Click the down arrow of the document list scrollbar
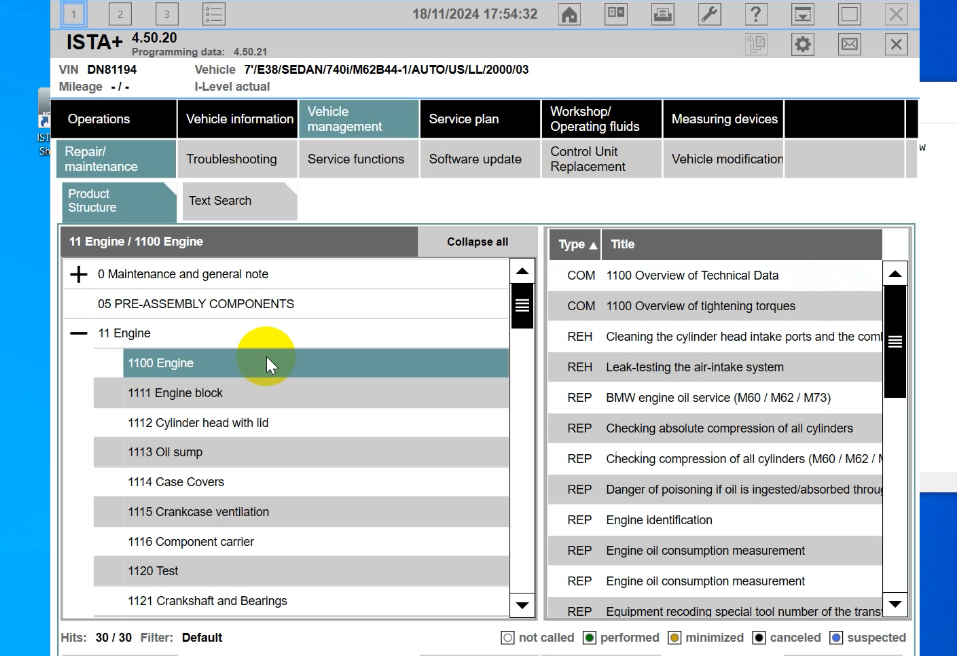 coord(895,604)
